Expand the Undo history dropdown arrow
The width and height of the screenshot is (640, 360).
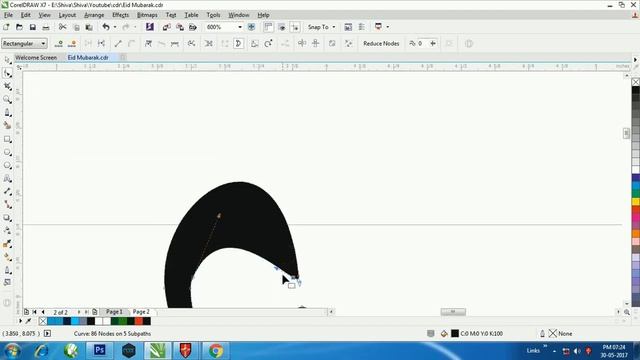tap(115, 27)
